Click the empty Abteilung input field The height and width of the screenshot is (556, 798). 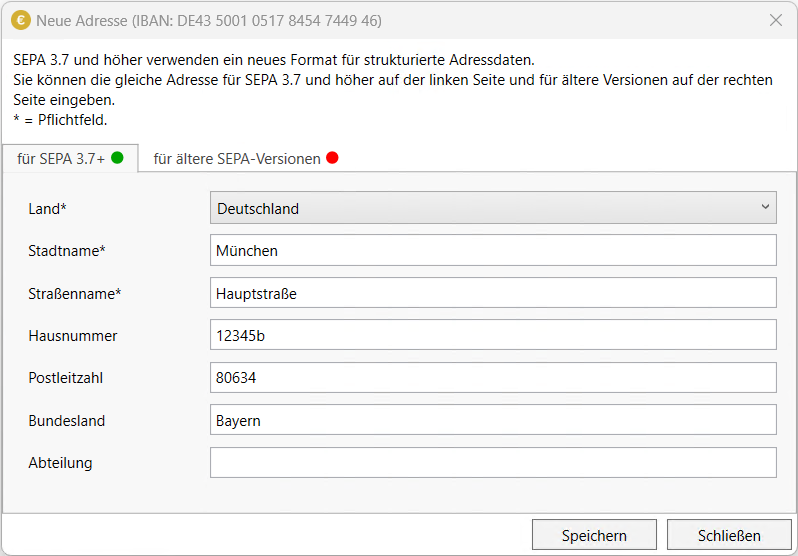(493, 462)
